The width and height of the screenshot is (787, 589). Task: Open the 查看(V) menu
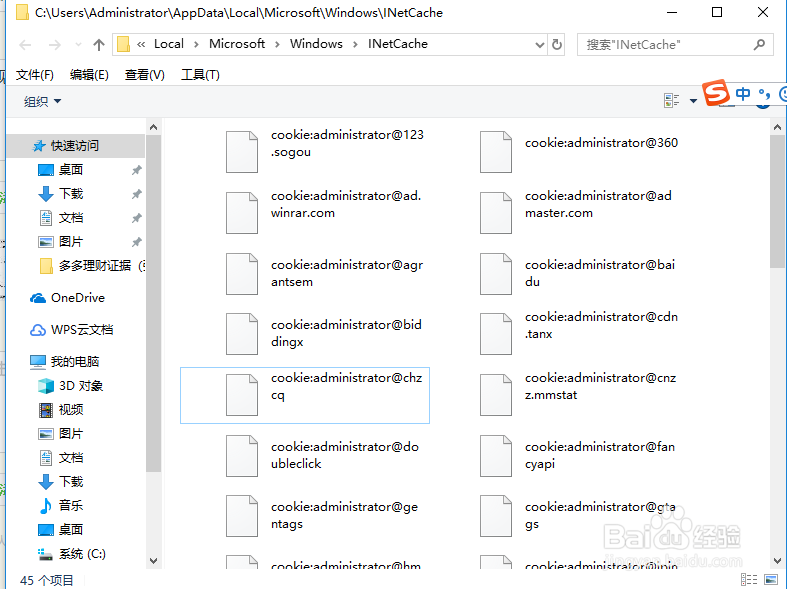pyautogui.click(x=145, y=75)
